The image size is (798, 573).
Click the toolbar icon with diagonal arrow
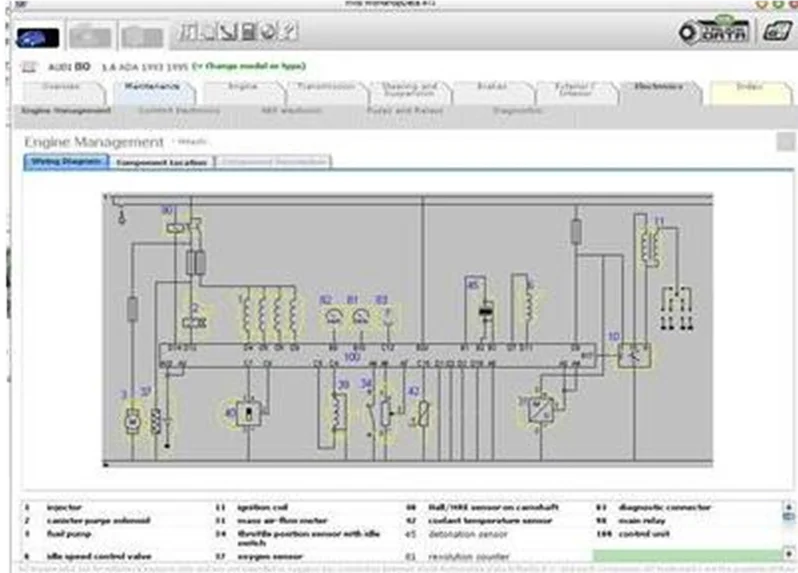tap(227, 32)
